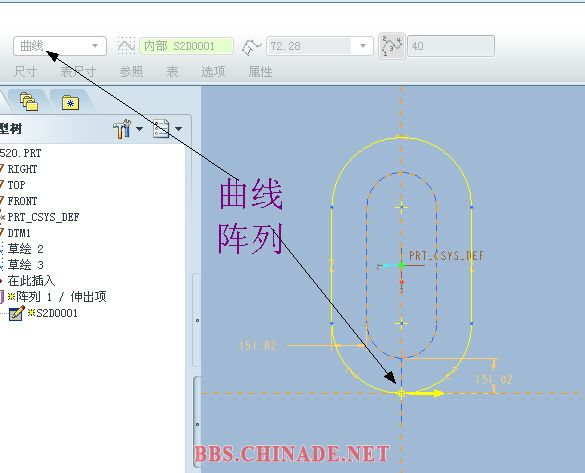Click the S2D0001 sketch icon in tree
This screenshot has height=473, width=585.
16,313
